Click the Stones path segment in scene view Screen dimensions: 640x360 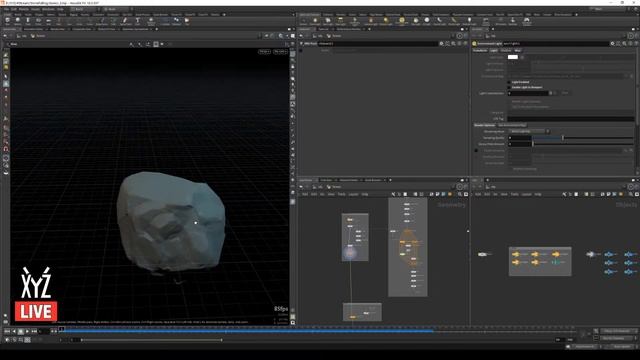[39, 36]
